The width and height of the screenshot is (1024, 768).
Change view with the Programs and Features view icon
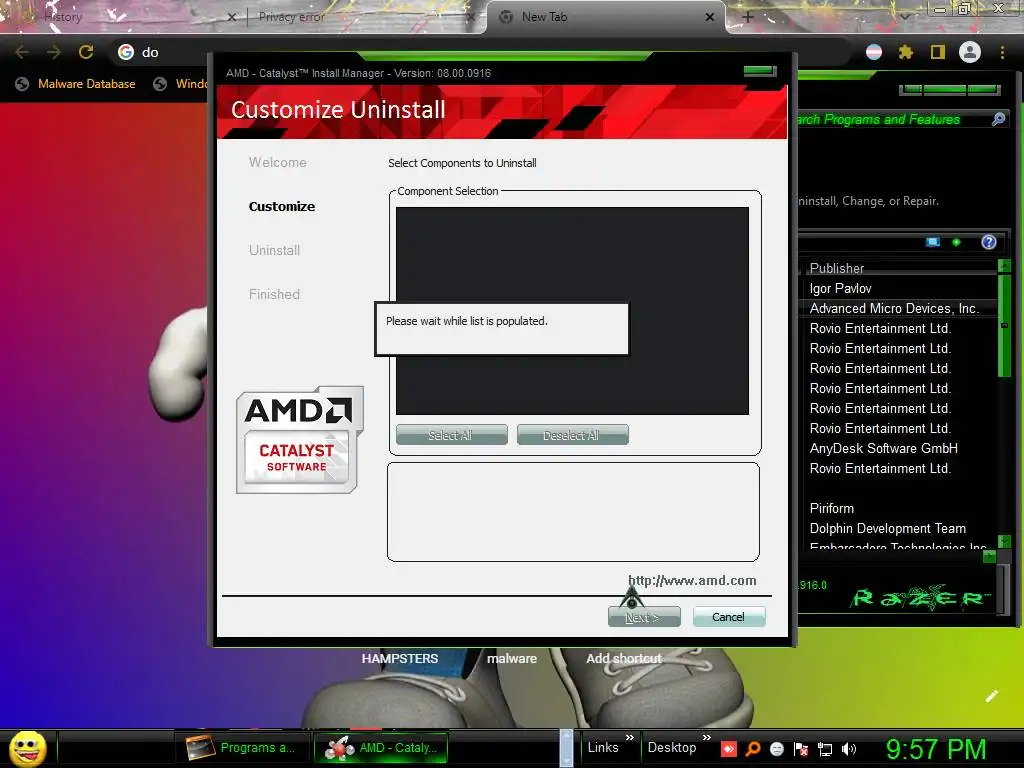[x=933, y=242]
